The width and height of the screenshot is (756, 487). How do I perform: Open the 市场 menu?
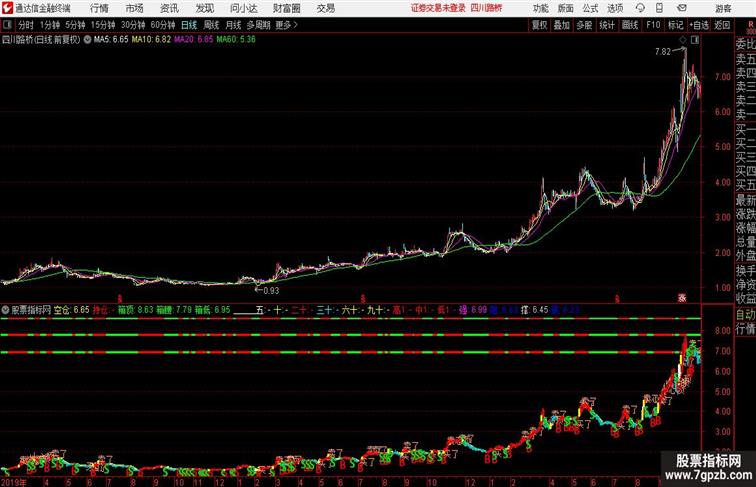click(135, 8)
